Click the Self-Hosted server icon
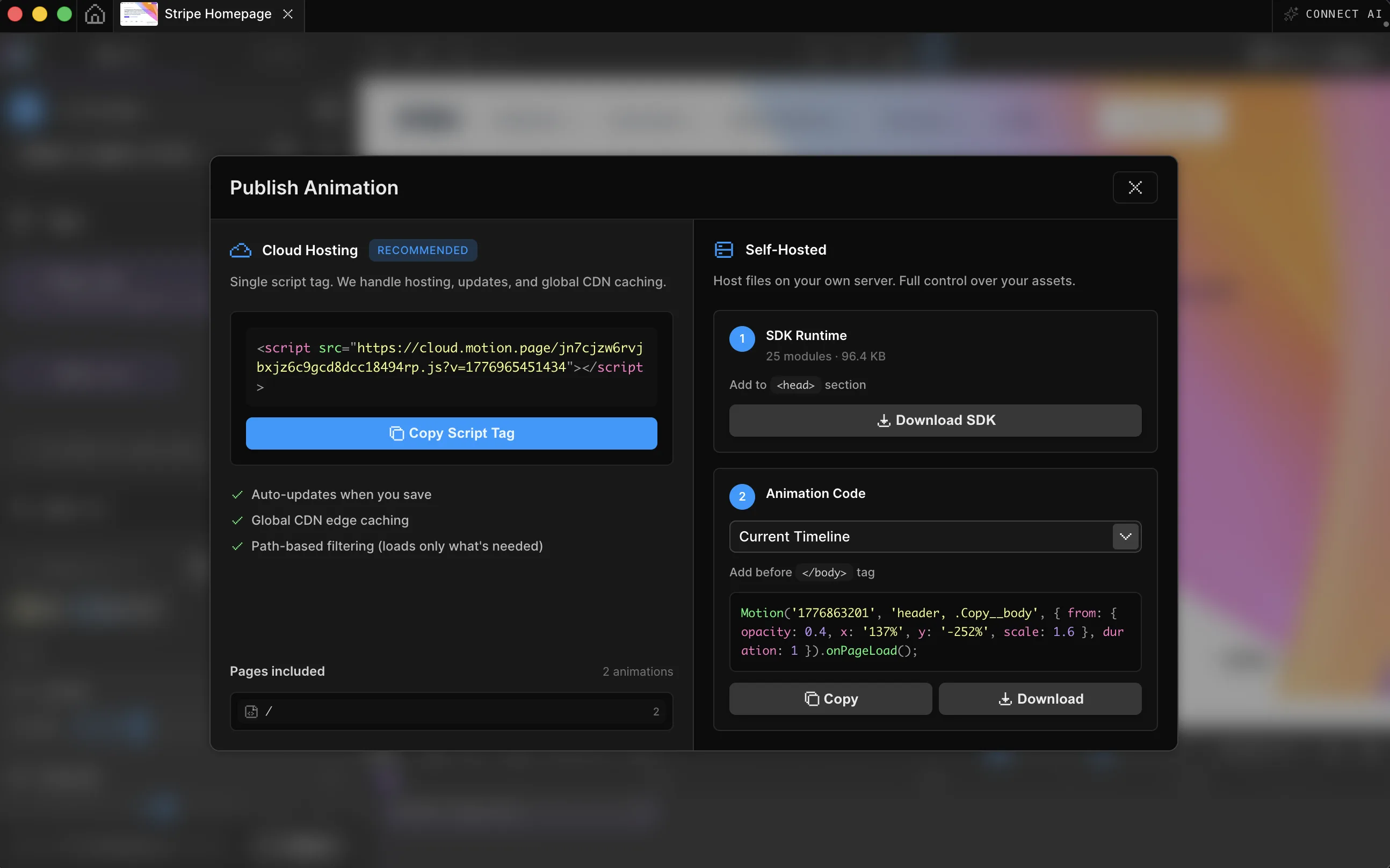The width and height of the screenshot is (1390, 868). pyautogui.click(x=723, y=250)
